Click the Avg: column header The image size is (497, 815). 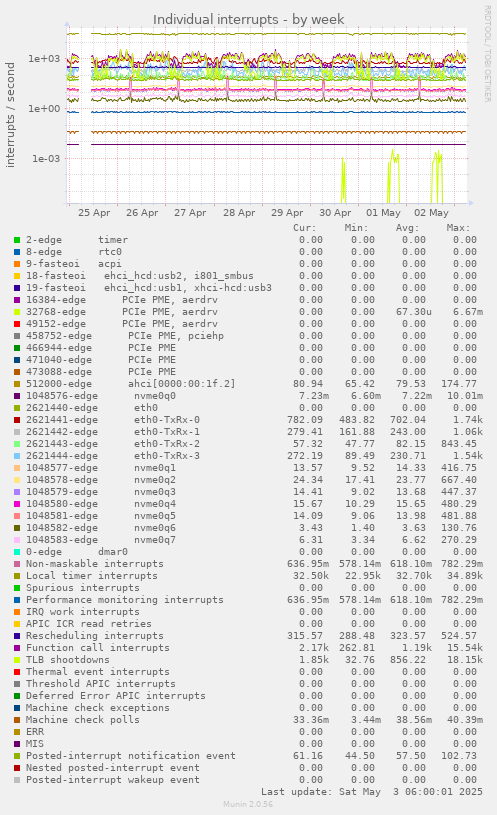tap(407, 228)
